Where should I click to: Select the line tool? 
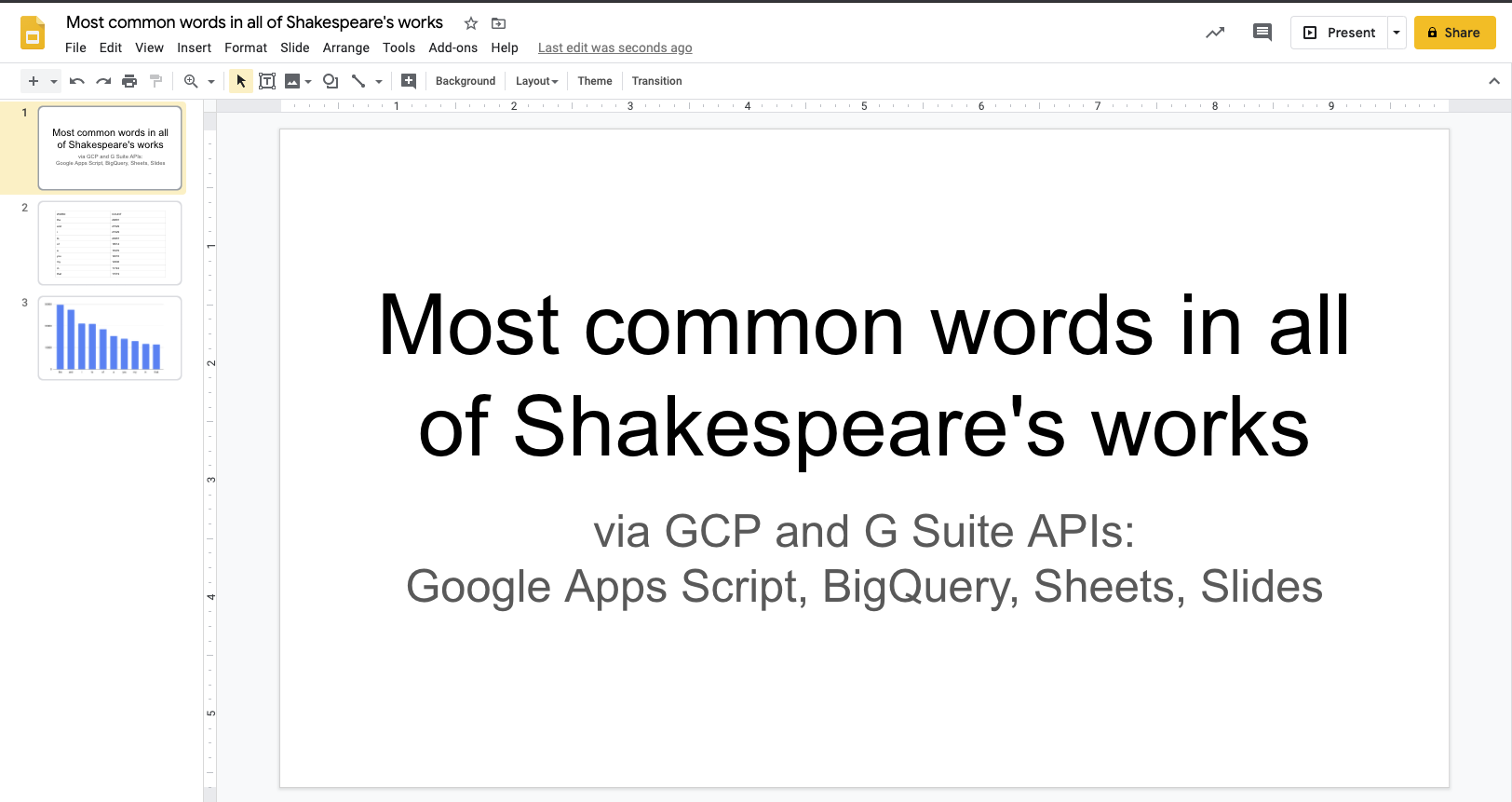[358, 81]
